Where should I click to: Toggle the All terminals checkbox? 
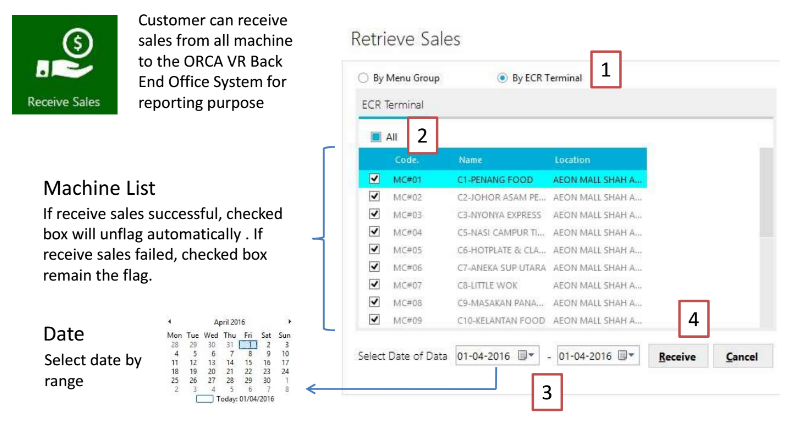tap(375, 137)
